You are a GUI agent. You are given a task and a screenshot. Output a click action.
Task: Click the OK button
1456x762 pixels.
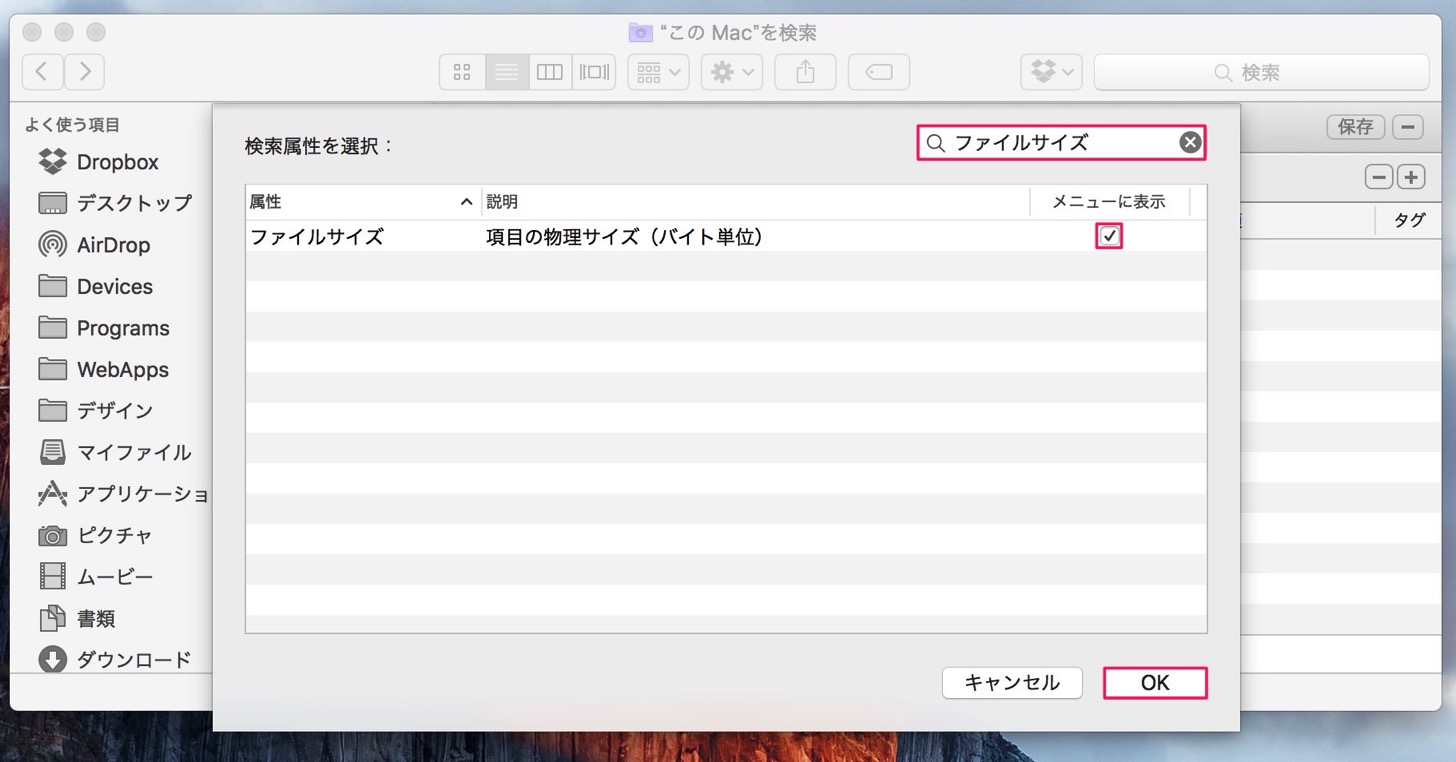tap(1155, 683)
